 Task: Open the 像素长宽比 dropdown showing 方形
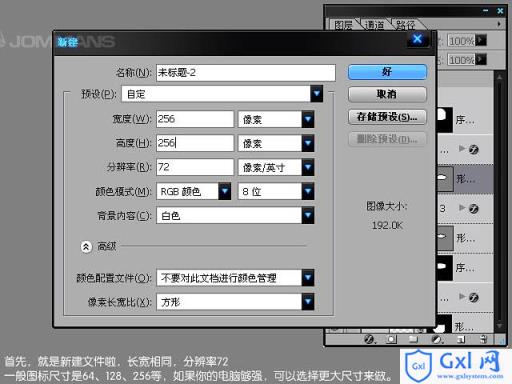click(x=235, y=302)
